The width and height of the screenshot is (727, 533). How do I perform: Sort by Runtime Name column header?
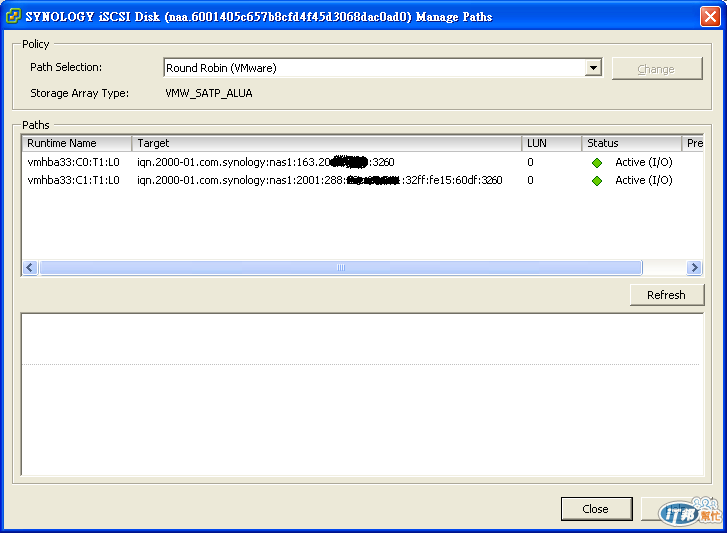77,143
